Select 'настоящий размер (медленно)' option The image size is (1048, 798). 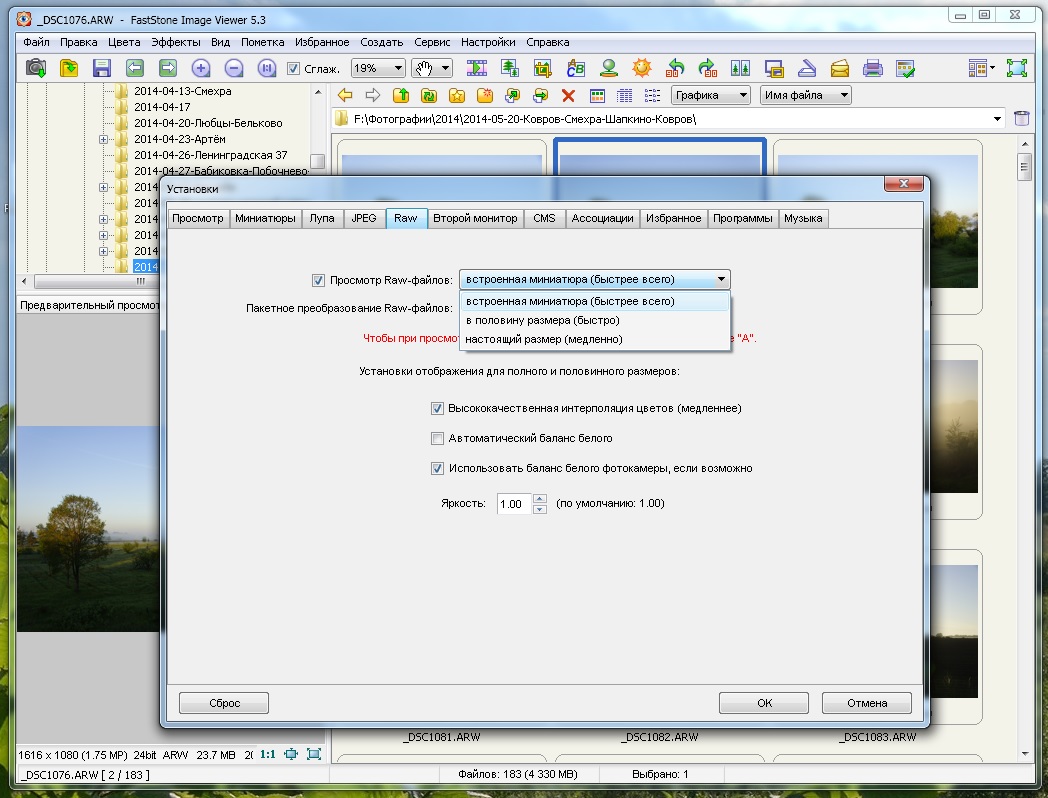pos(595,340)
